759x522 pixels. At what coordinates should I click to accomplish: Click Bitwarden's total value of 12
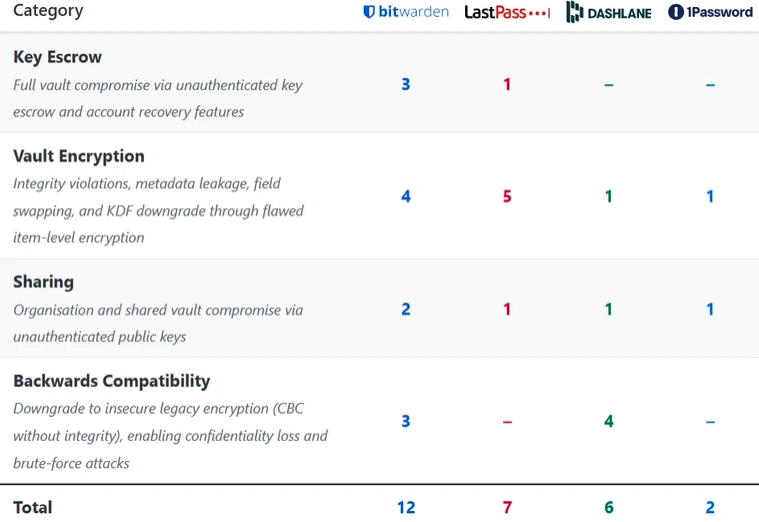coord(406,507)
